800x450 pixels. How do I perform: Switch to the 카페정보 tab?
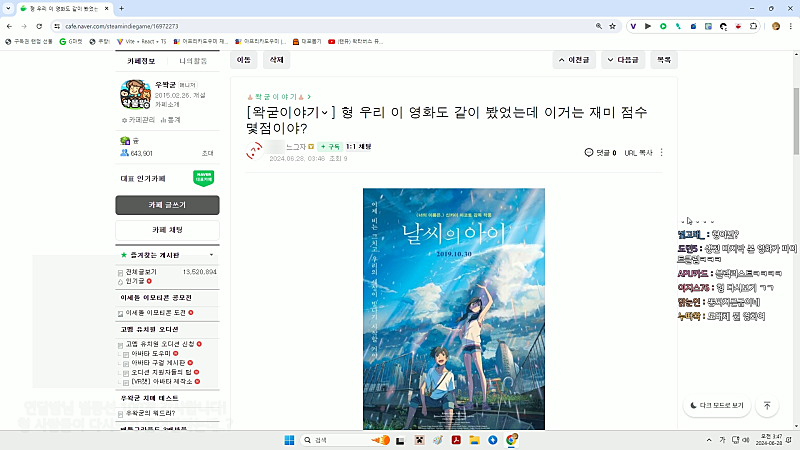coord(141,61)
